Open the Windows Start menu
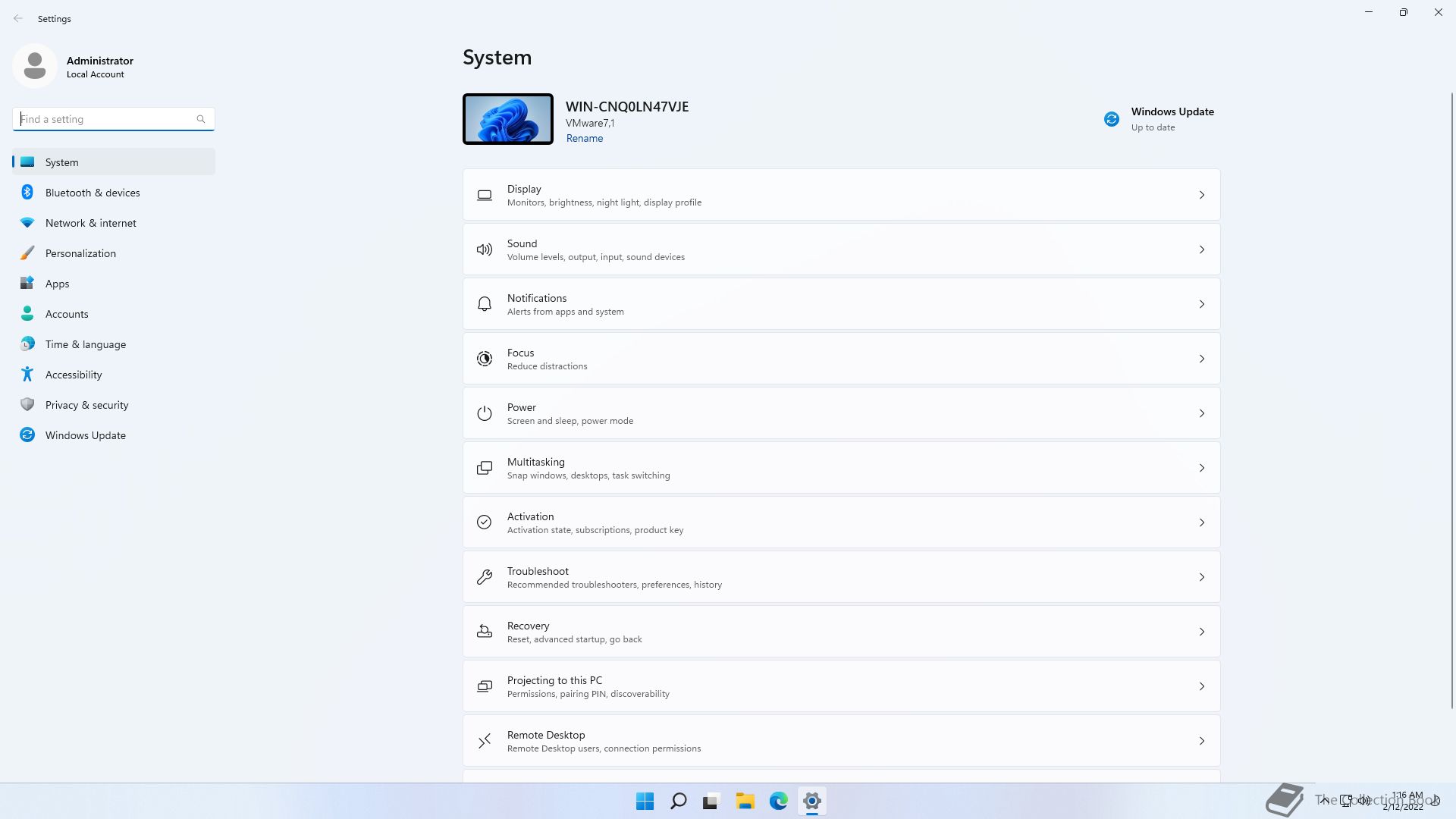Viewport: 1456px width, 819px height. (645, 801)
